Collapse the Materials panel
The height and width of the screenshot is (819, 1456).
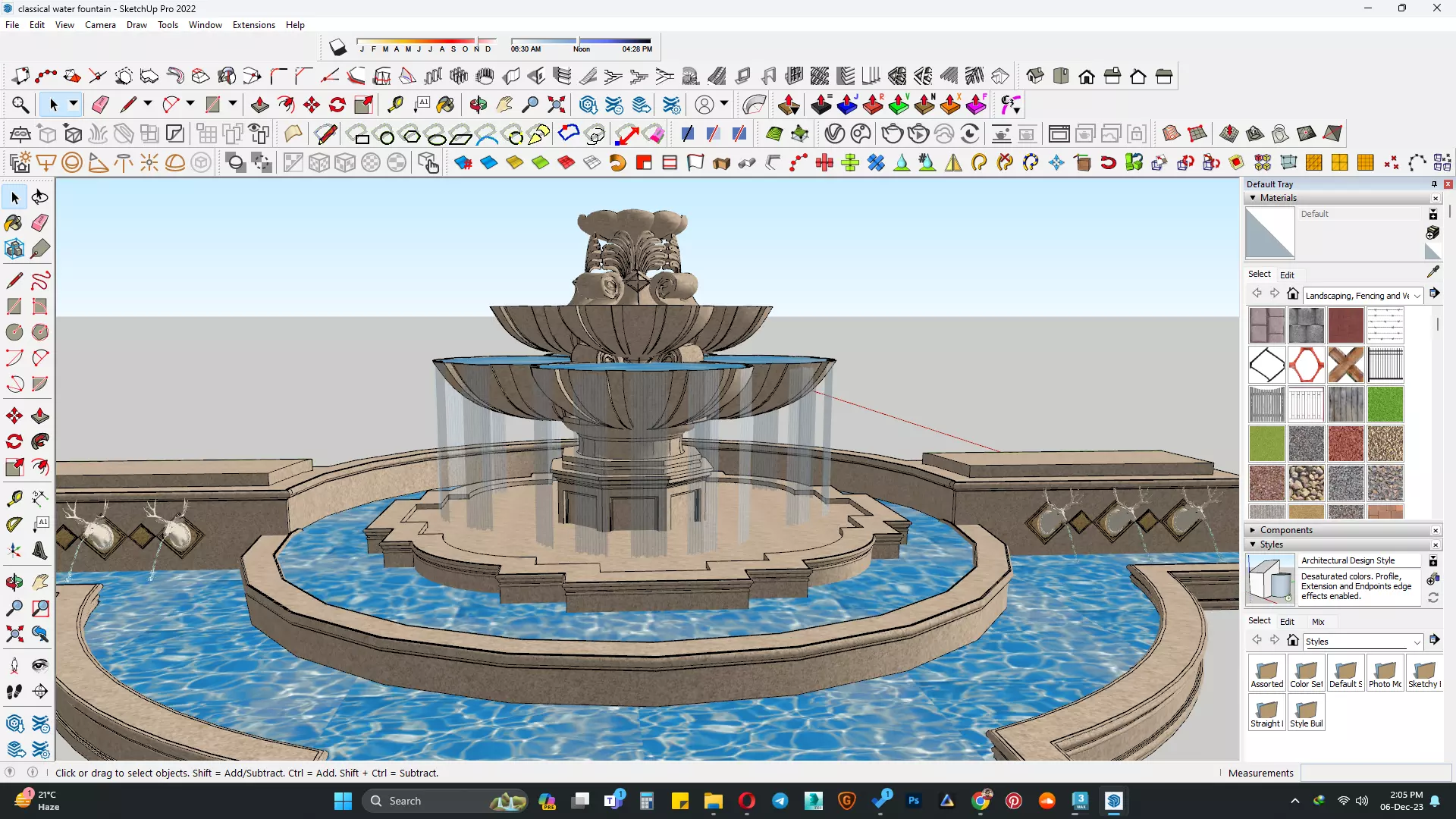pos(1253,198)
